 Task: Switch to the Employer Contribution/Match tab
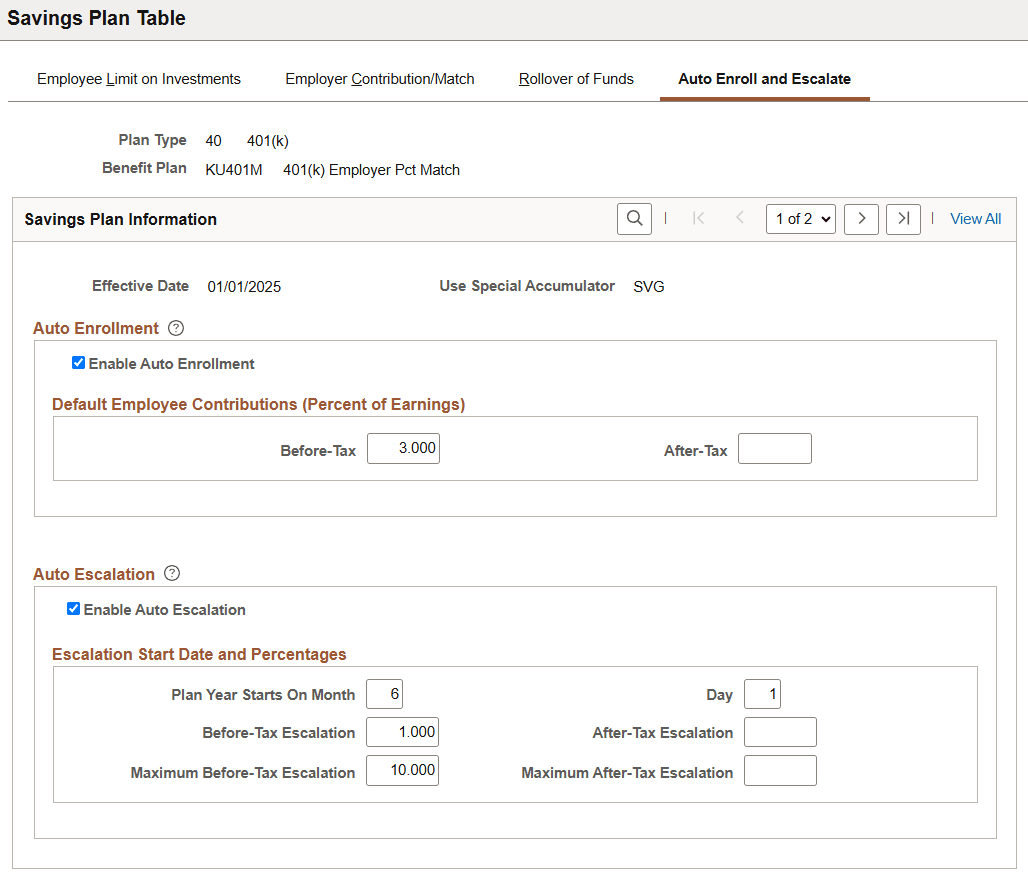click(379, 78)
